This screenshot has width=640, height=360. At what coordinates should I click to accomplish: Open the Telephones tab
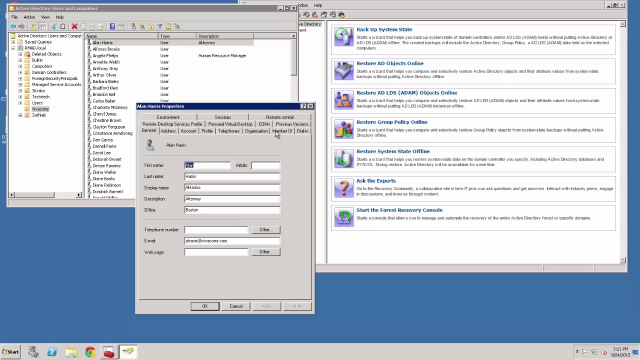click(229, 131)
